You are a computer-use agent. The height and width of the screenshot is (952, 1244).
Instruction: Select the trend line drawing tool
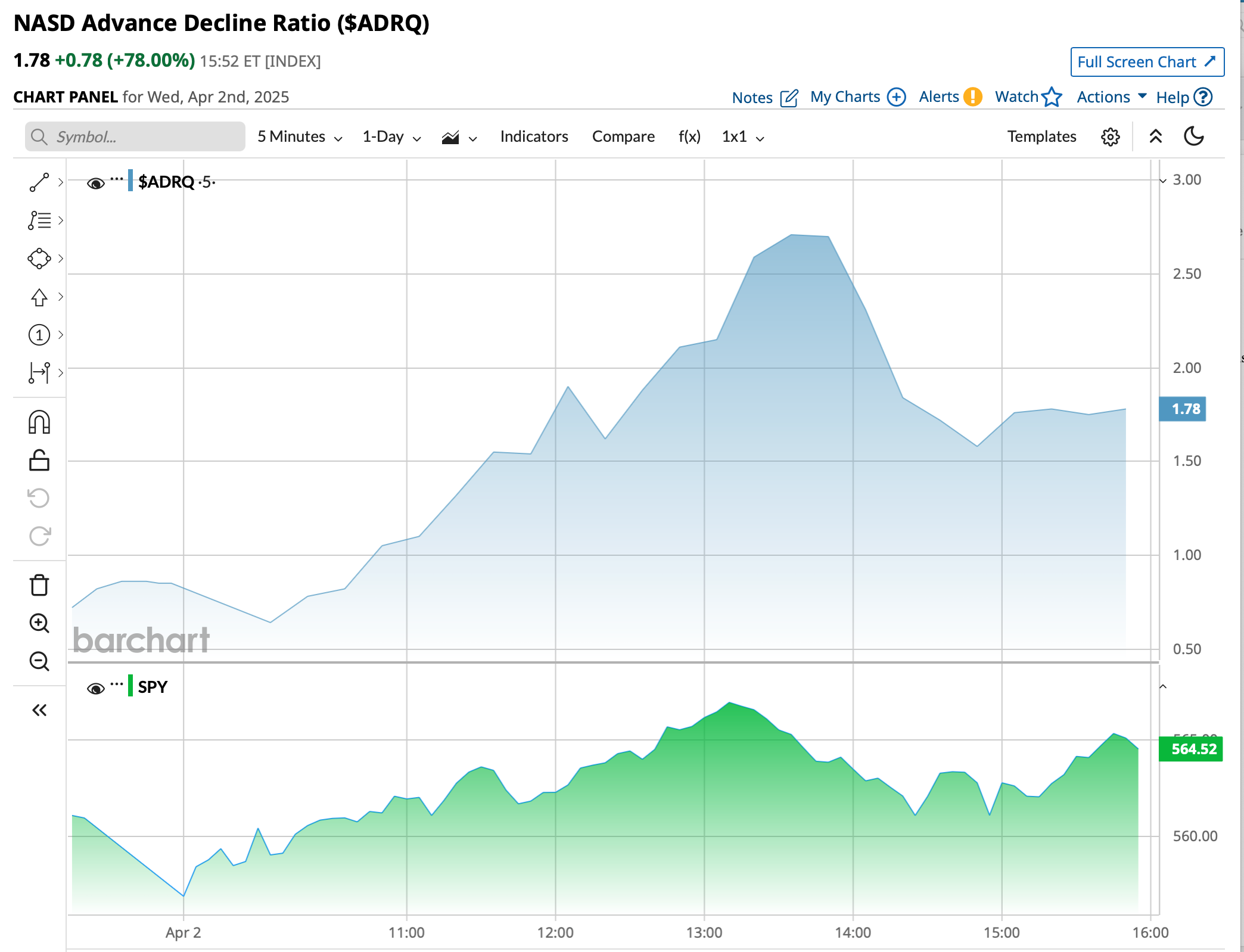[x=39, y=182]
